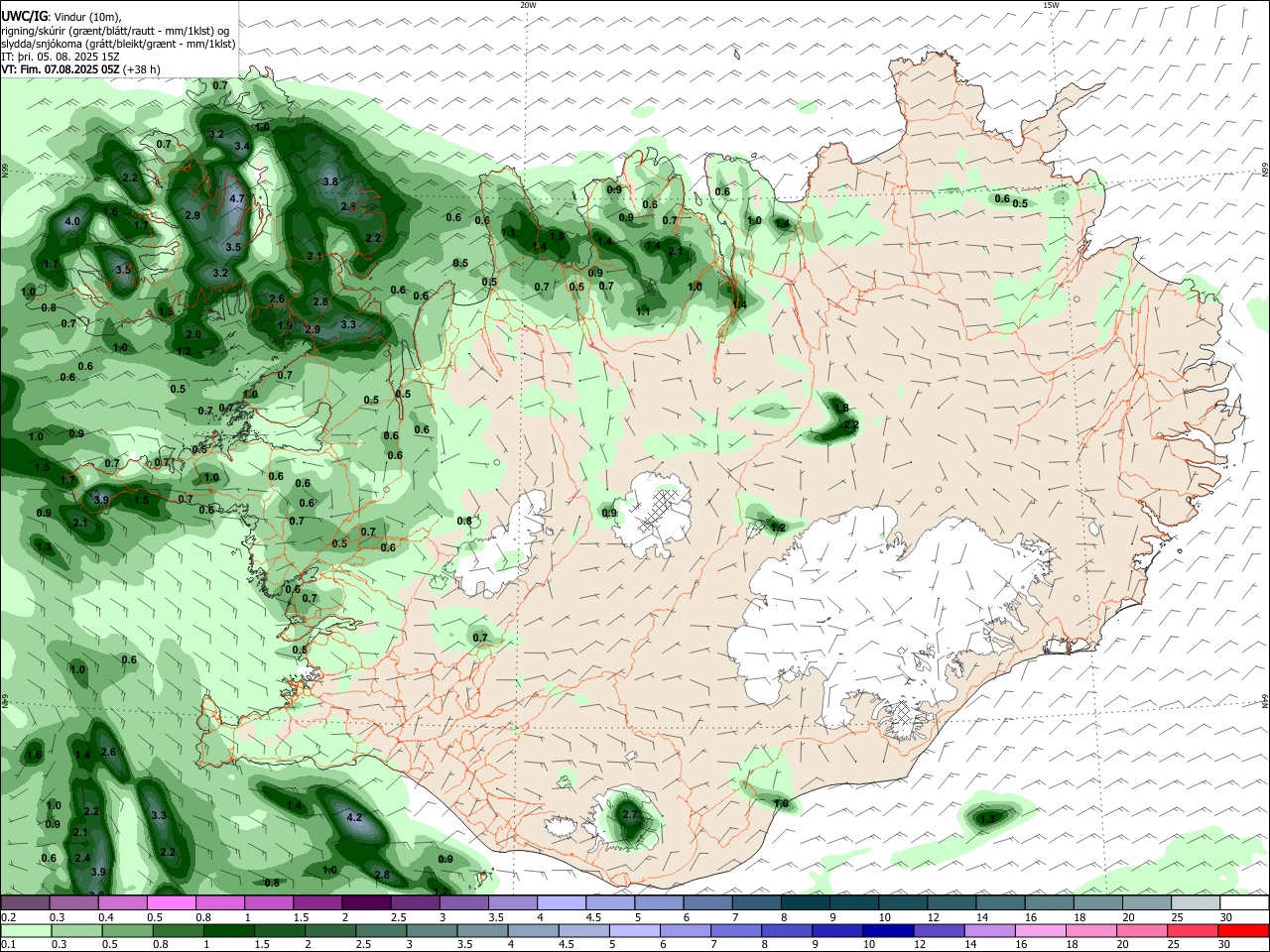Click the 'slydda/snjókoma' legend description line
The width and height of the screenshot is (1270, 952).
pyautogui.click(x=118, y=44)
